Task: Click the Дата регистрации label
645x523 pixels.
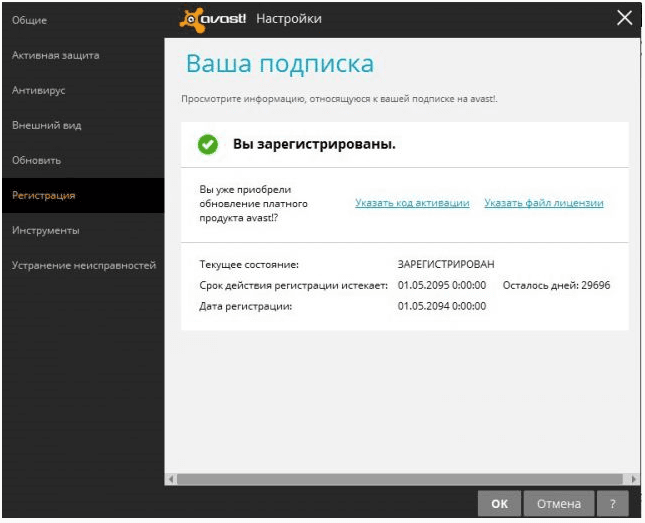Action: [246, 307]
